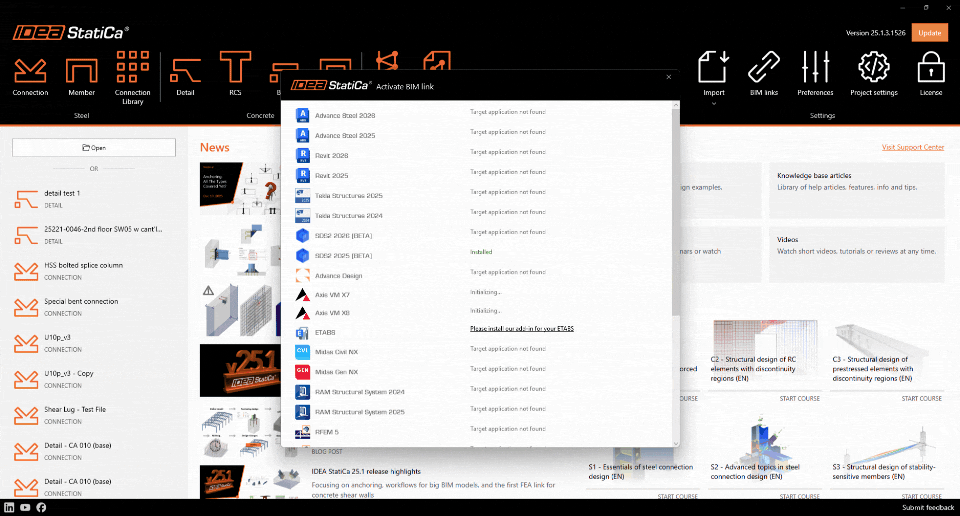Click the RAM Structural System 2025 icon
The image size is (960, 516).
[302, 412]
